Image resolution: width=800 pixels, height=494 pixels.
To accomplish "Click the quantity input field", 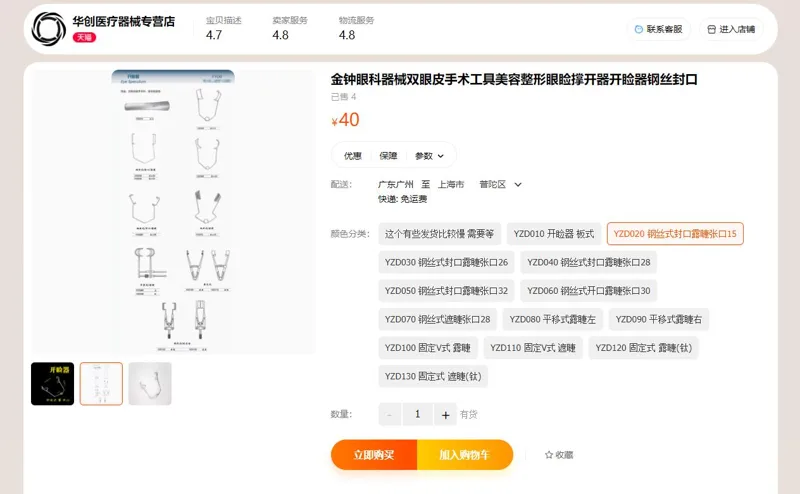I will click(417, 414).
